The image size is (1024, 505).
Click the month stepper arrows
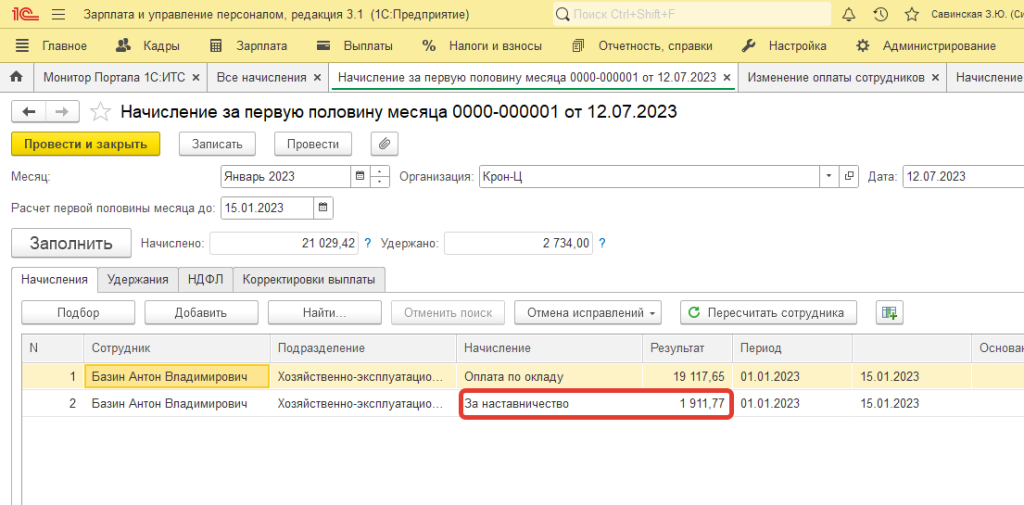point(379,176)
